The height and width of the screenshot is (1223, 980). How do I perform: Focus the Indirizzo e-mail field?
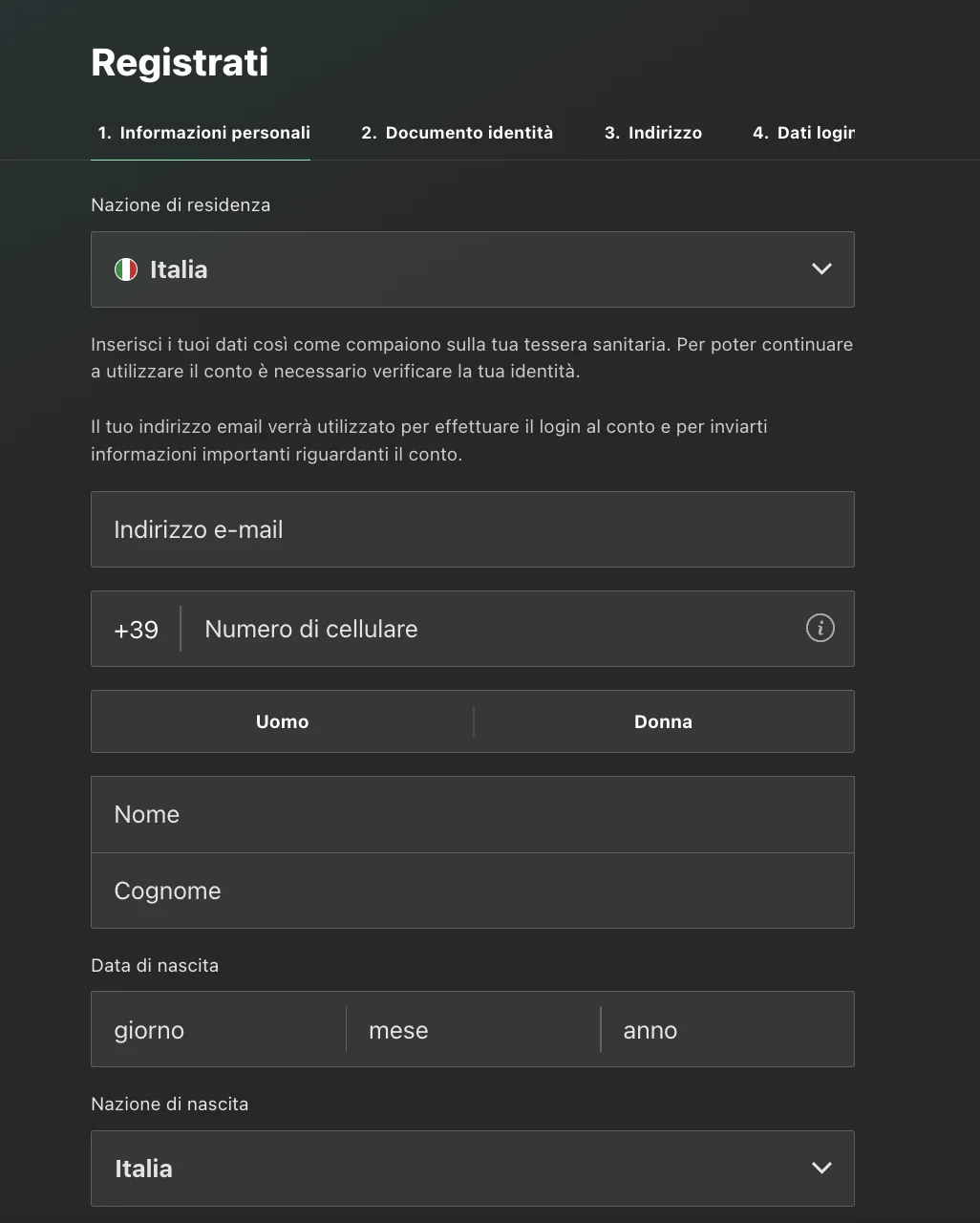[x=472, y=529]
